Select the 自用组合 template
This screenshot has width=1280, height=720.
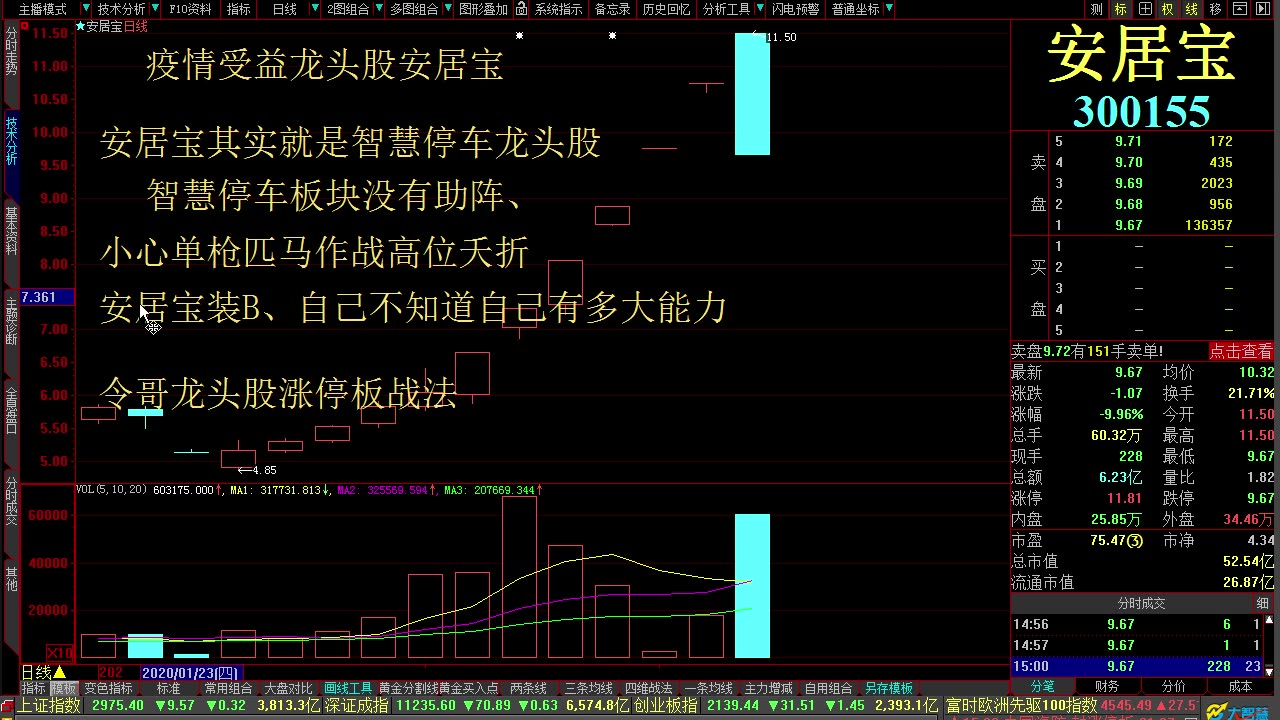point(828,688)
